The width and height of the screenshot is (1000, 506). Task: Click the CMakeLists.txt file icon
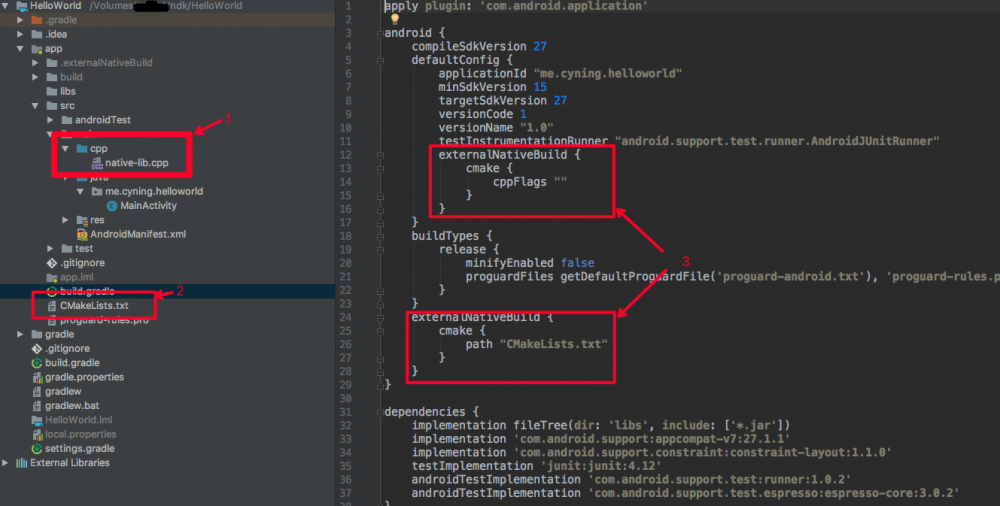pyautogui.click(x=52, y=306)
